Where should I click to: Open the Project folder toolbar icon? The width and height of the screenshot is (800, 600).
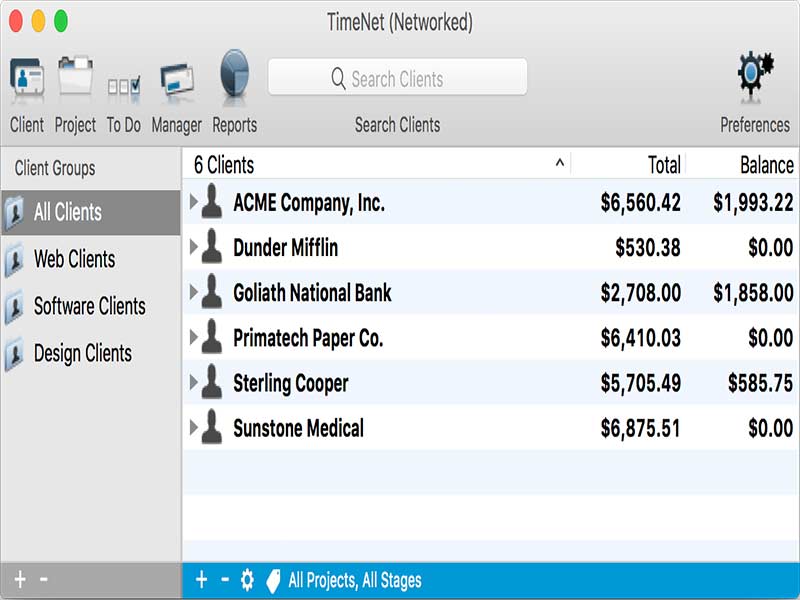[x=75, y=77]
